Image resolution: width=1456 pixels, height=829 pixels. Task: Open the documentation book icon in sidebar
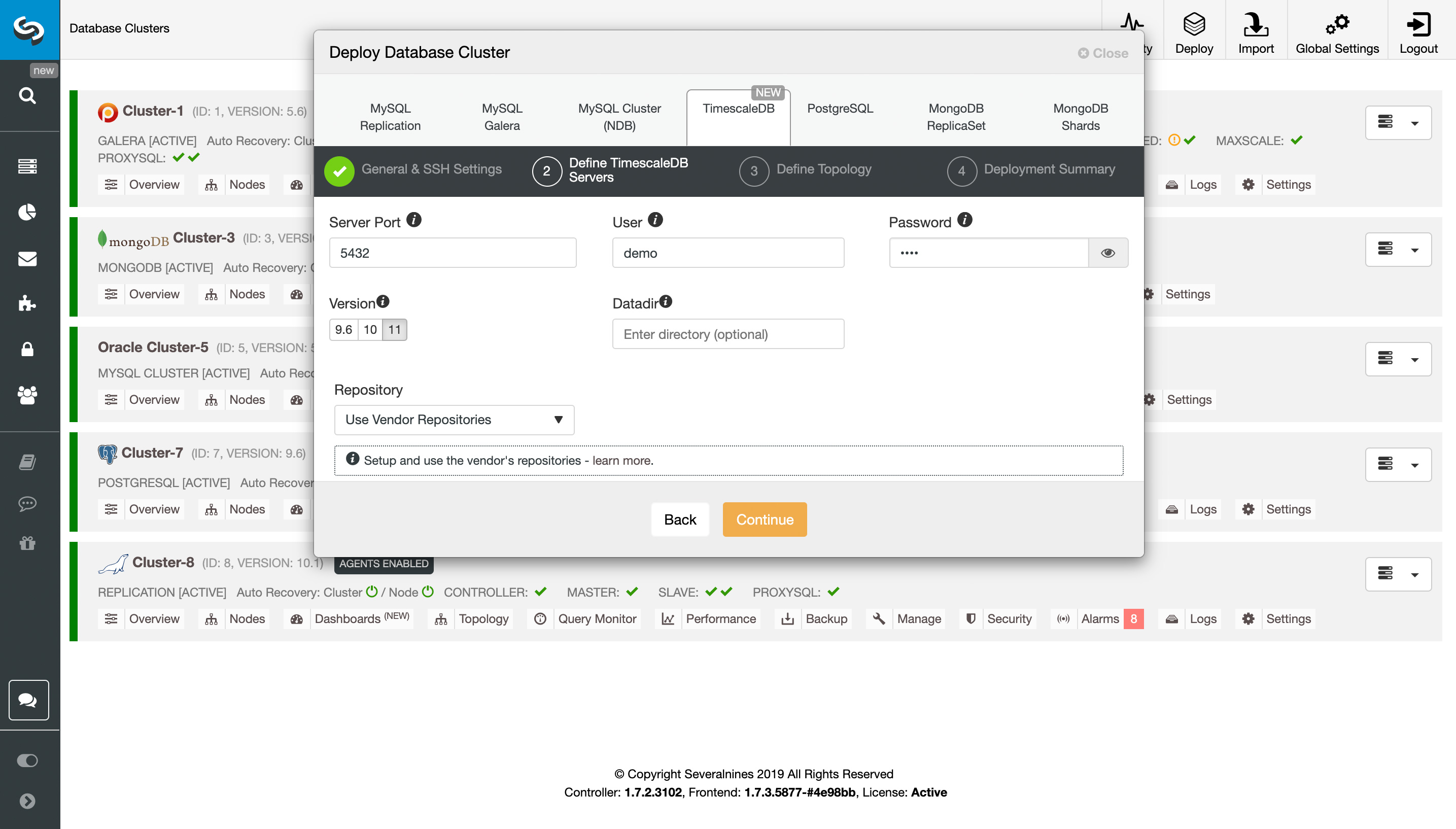coord(27,462)
